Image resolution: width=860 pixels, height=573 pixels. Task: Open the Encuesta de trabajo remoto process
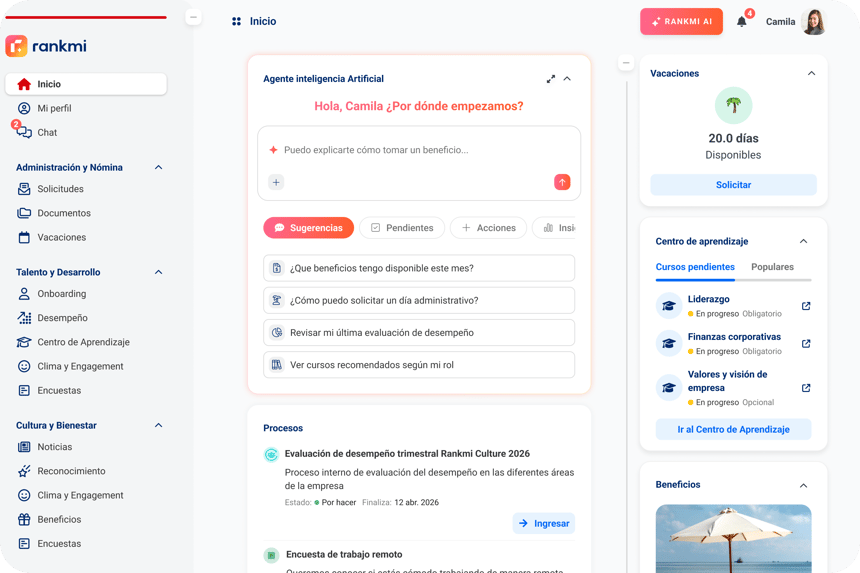344,555
